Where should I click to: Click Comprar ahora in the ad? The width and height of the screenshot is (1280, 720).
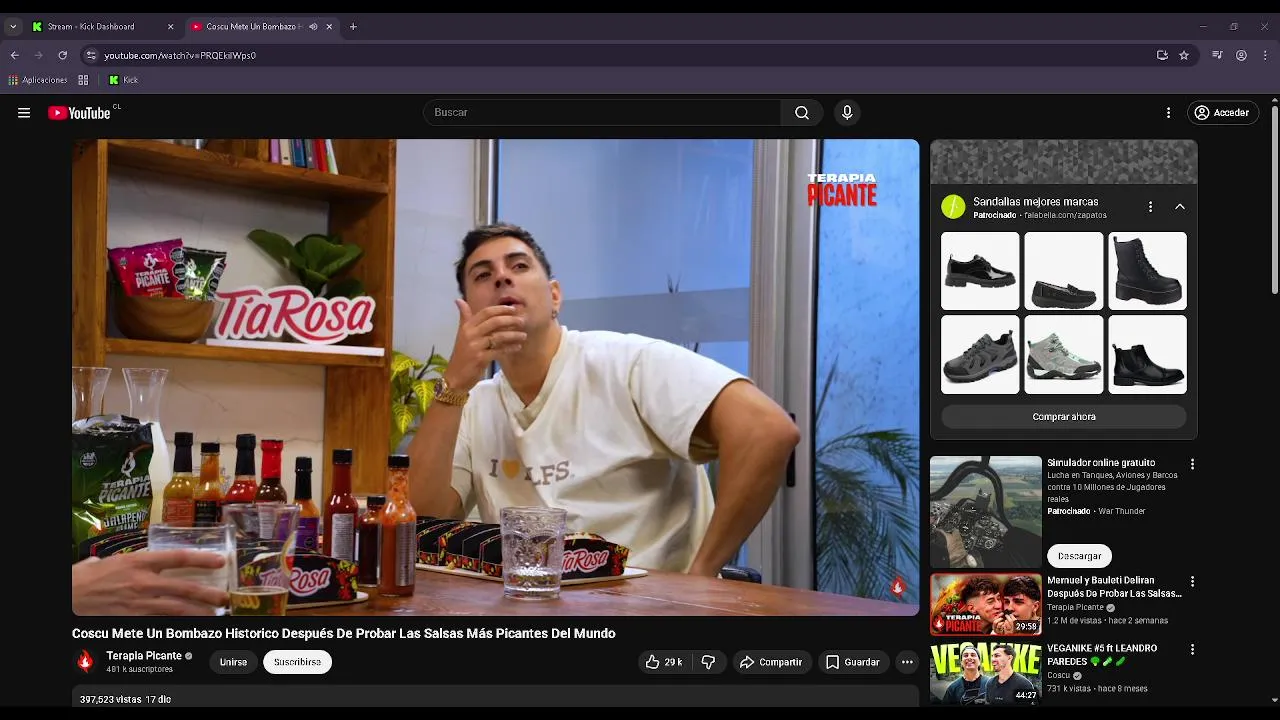click(x=1064, y=417)
